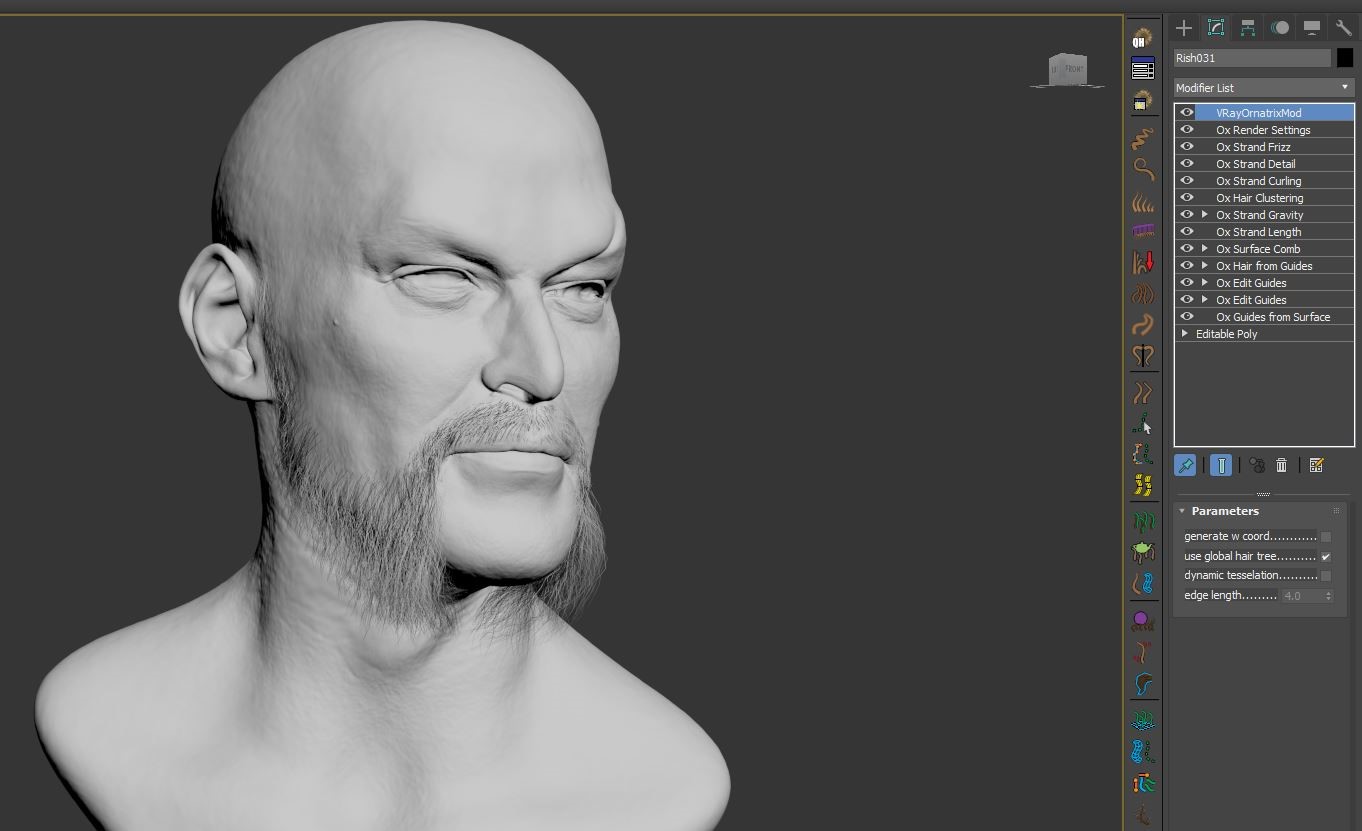
Task: Click the mirrored strands symmetry icon
Action: click(x=1142, y=356)
